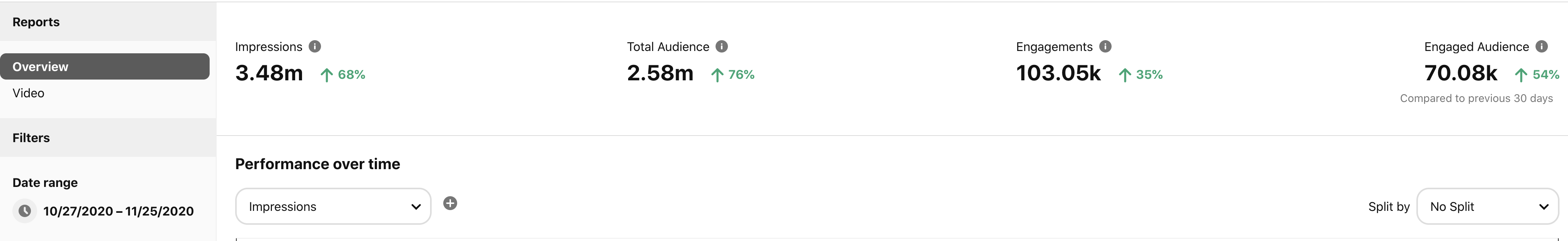Screen dimensions: 1568x241
Task: Click the Impressions info icon
Action: (x=315, y=46)
